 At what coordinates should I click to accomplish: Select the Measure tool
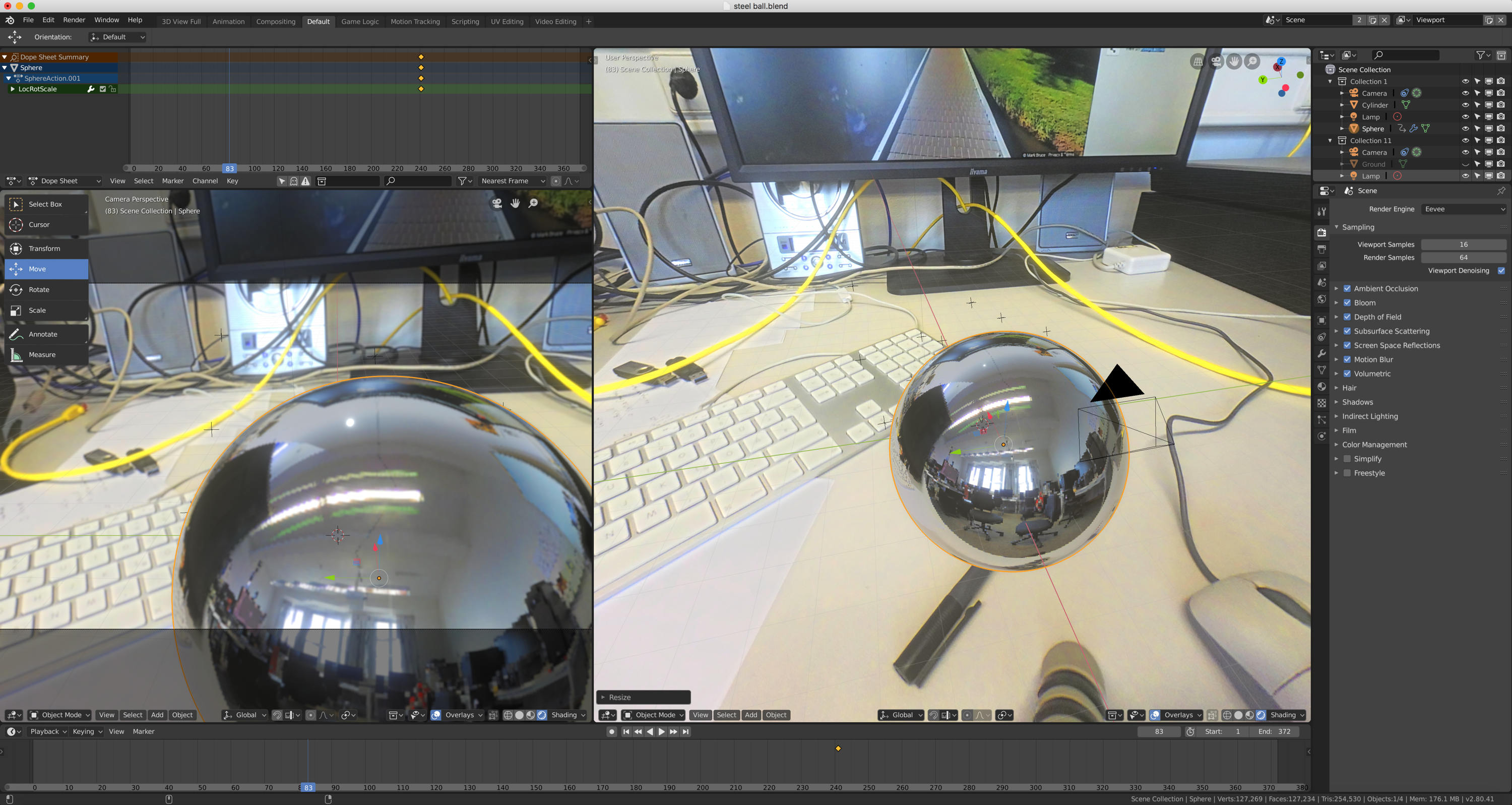click(46, 355)
